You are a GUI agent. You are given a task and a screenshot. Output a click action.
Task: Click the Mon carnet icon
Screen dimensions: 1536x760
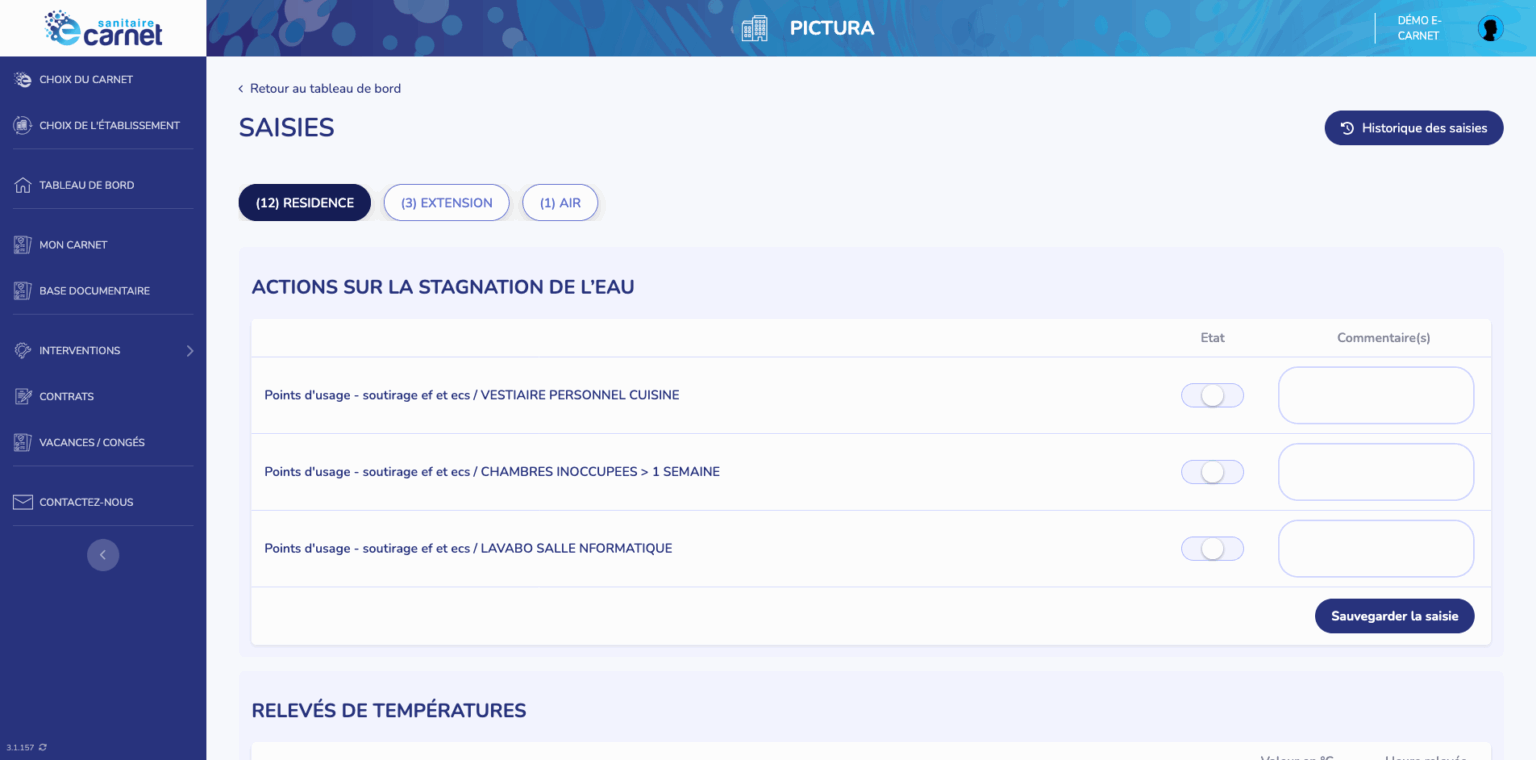(22, 245)
